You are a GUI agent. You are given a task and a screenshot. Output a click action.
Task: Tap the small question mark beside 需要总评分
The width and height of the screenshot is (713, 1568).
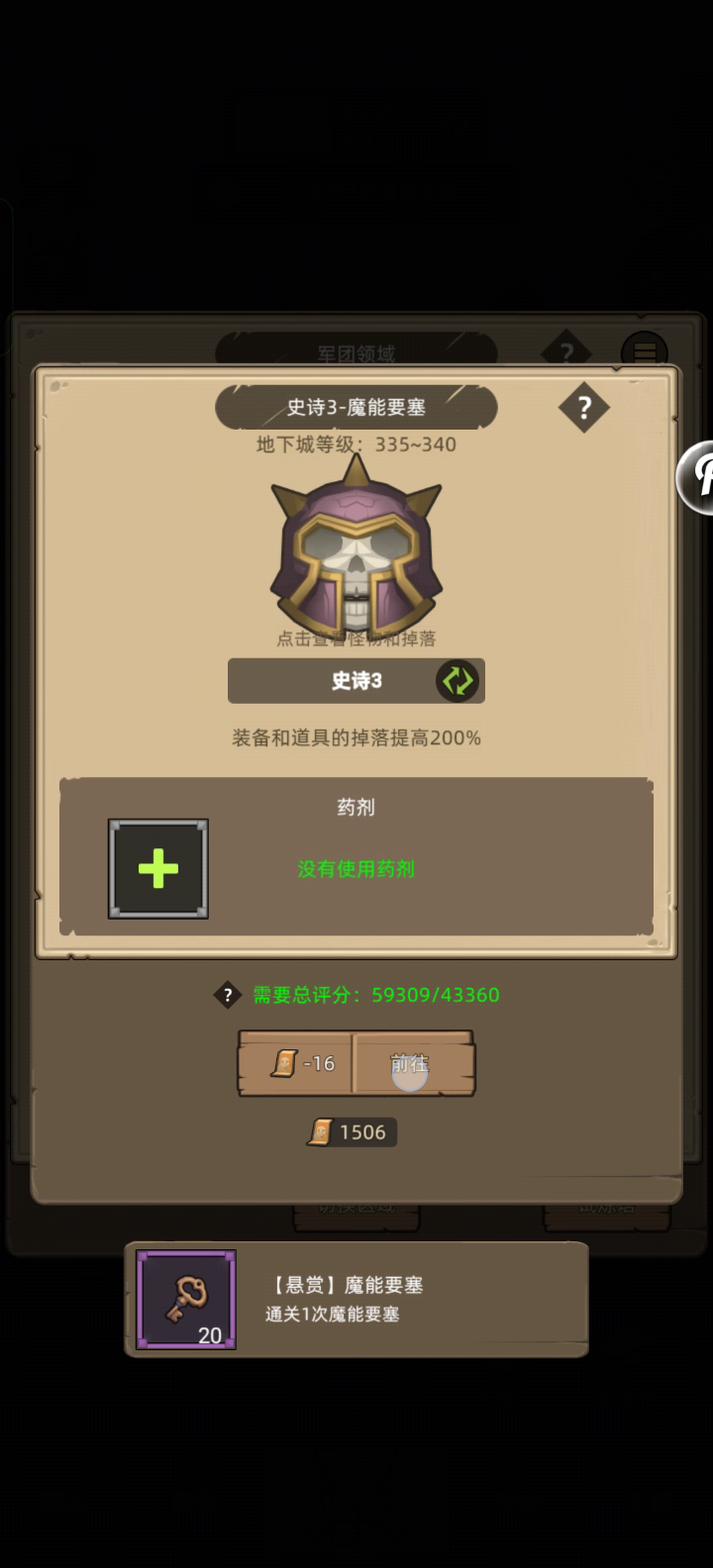(228, 995)
